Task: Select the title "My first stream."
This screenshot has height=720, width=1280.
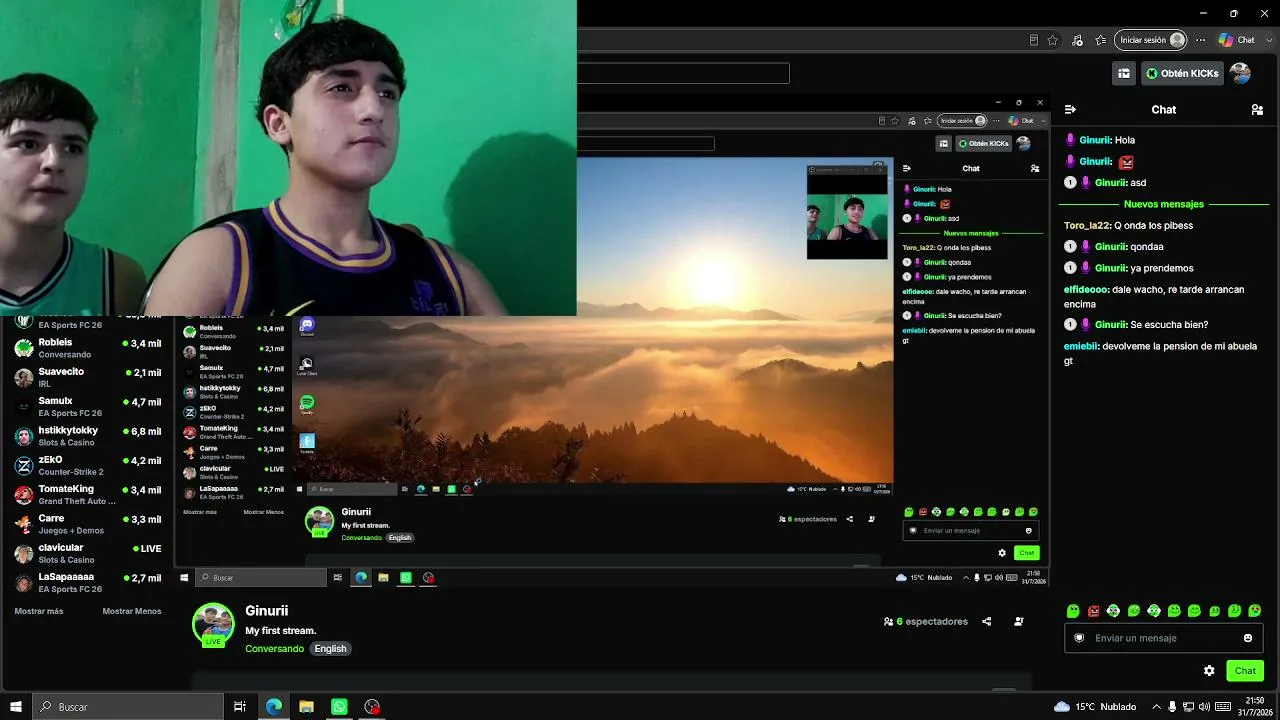Action: pos(281,631)
